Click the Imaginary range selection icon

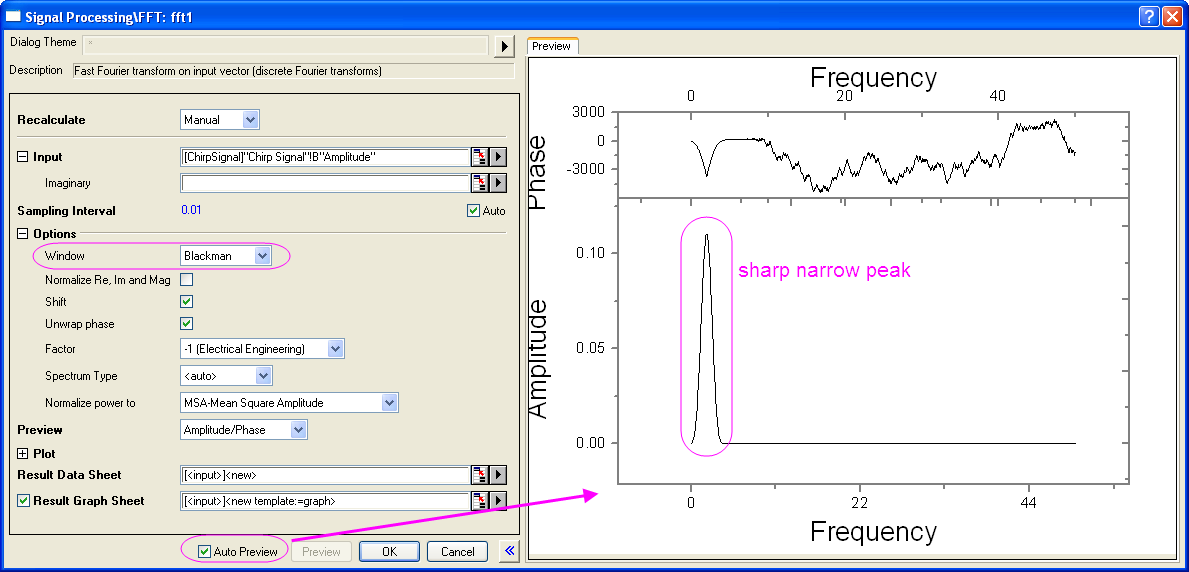(x=480, y=183)
